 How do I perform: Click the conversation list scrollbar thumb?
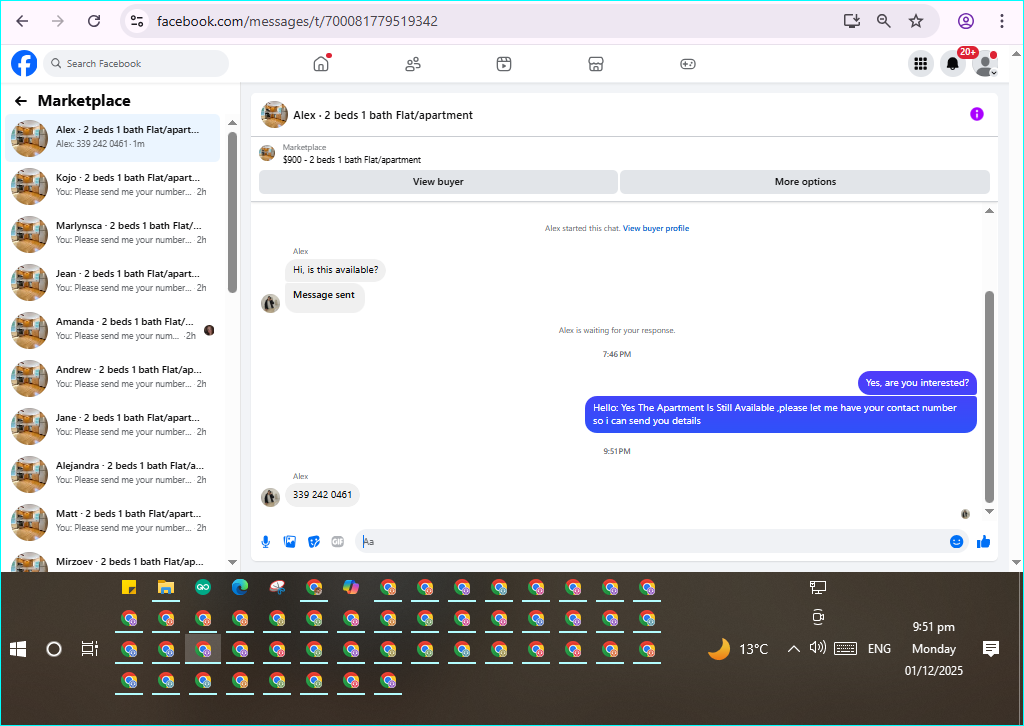pyautogui.click(x=232, y=212)
